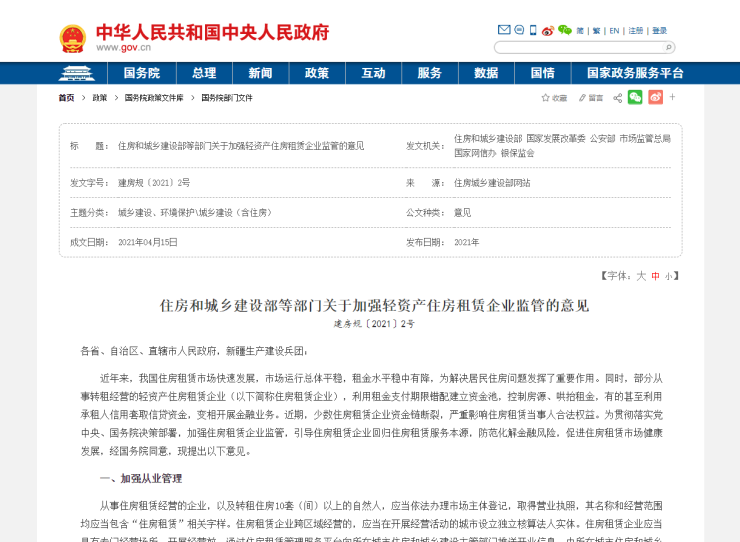Switch site language to EN
This screenshot has width=740, height=542.
(x=614, y=31)
